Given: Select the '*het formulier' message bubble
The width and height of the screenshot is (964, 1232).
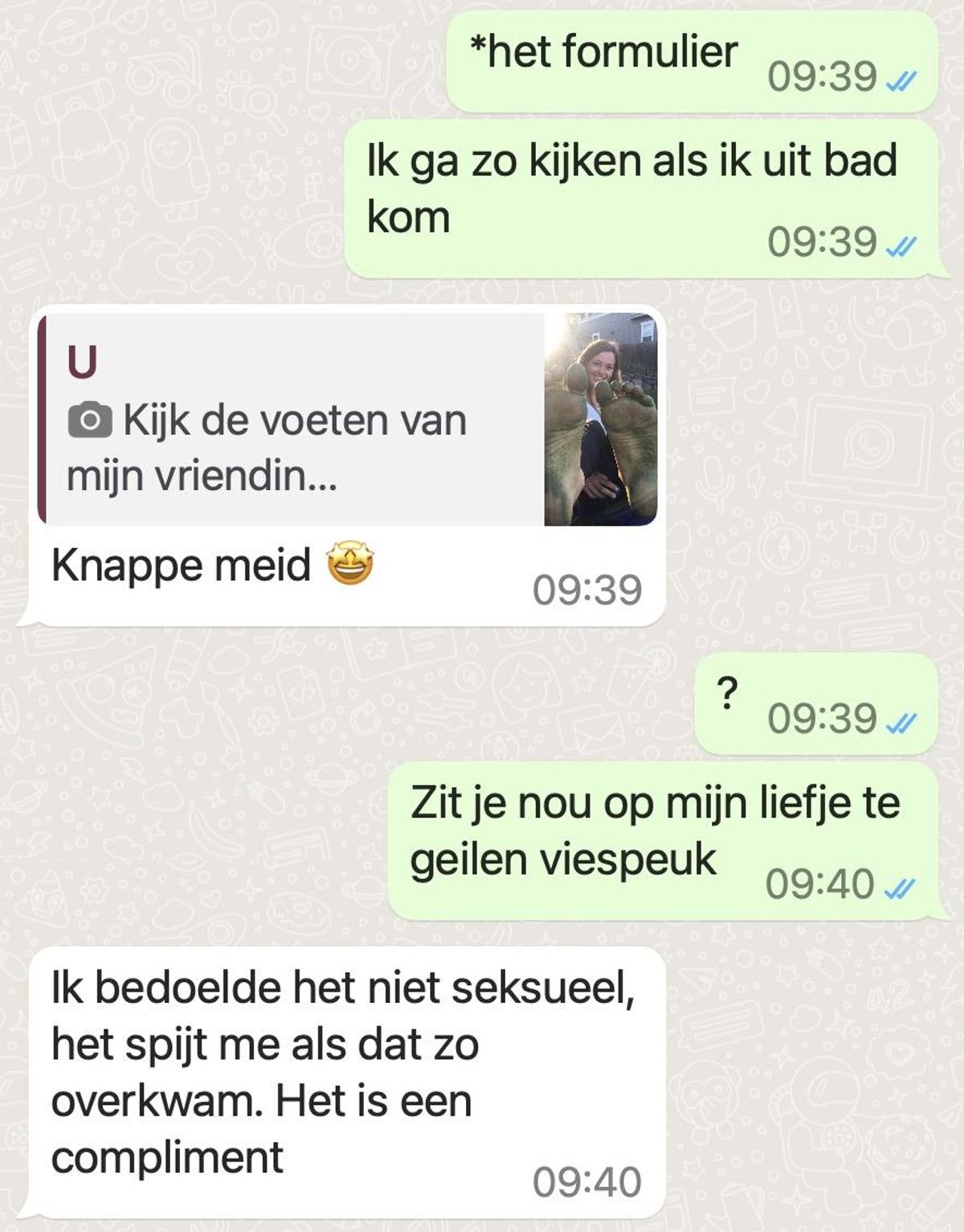Looking at the screenshot, I should click(692, 62).
